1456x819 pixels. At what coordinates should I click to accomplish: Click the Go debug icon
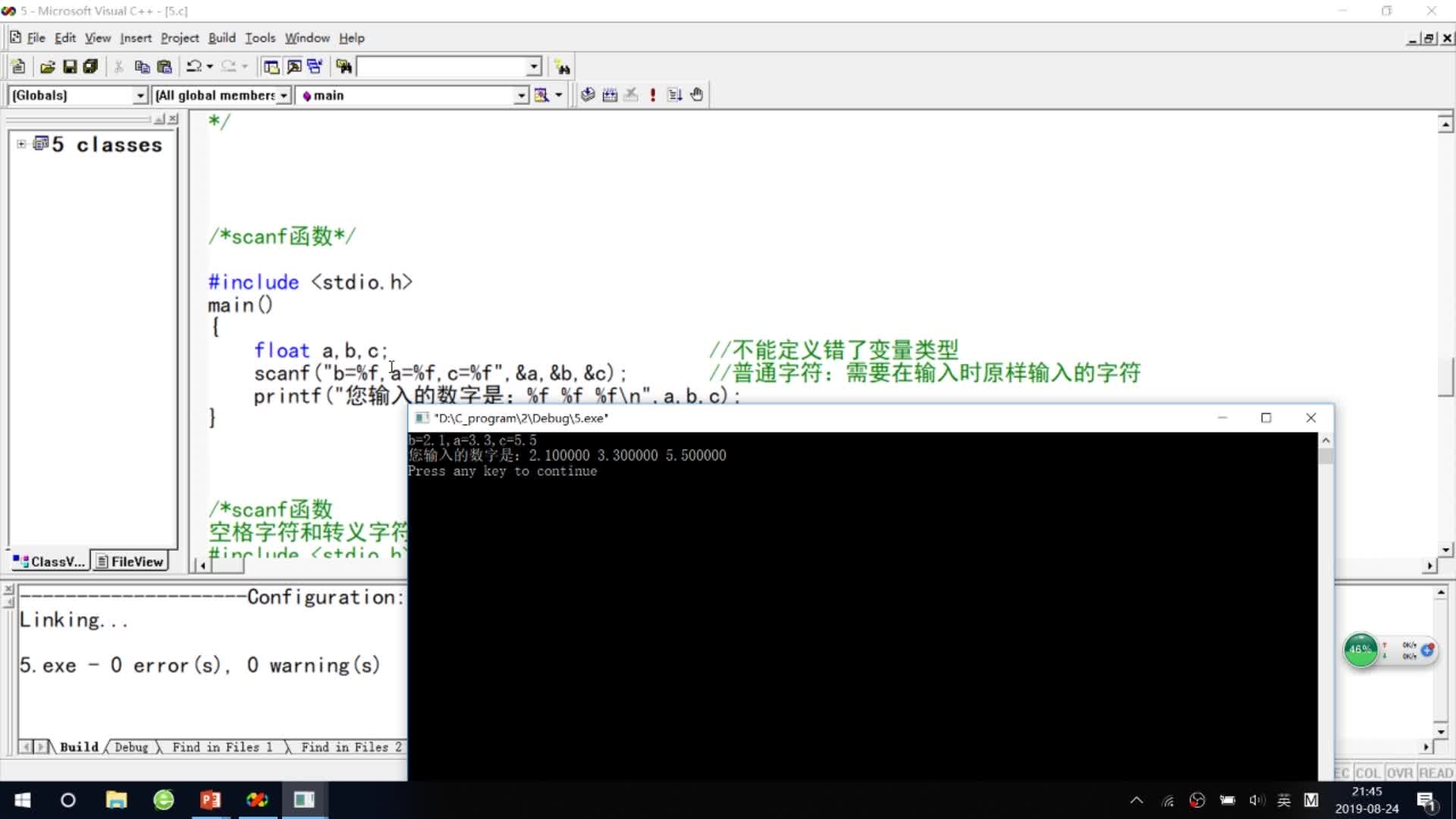(x=675, y=95)
